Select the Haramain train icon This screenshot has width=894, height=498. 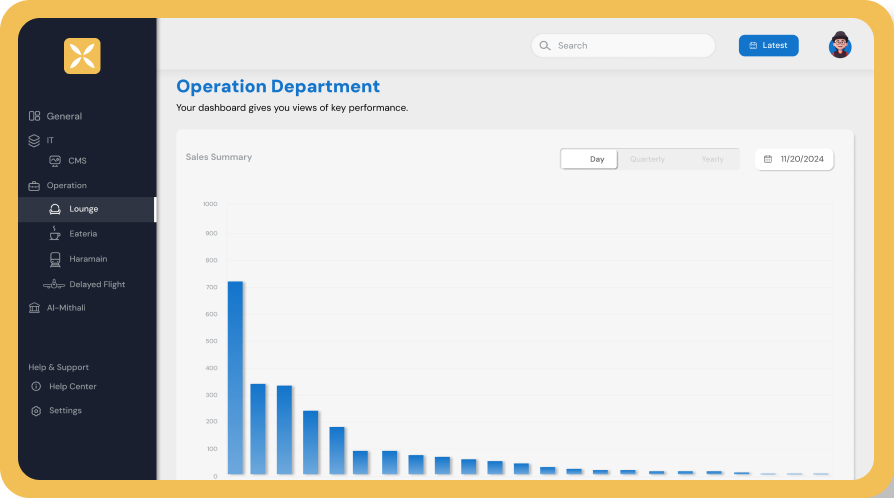point(55,260)
